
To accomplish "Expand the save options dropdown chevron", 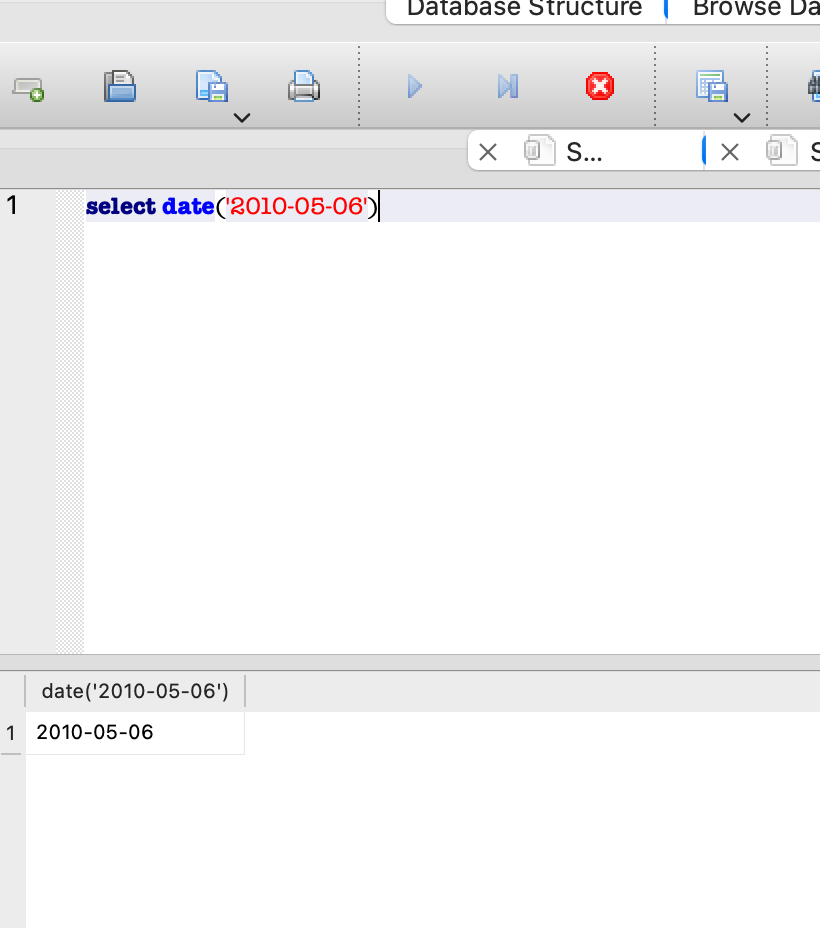I will click(241, 118).
